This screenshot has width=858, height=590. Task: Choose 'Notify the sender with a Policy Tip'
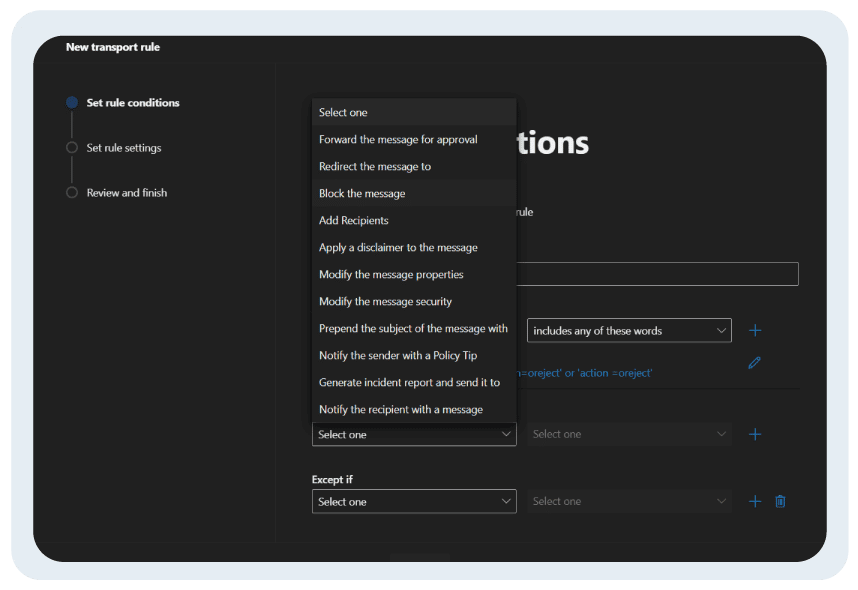[398, 355]
